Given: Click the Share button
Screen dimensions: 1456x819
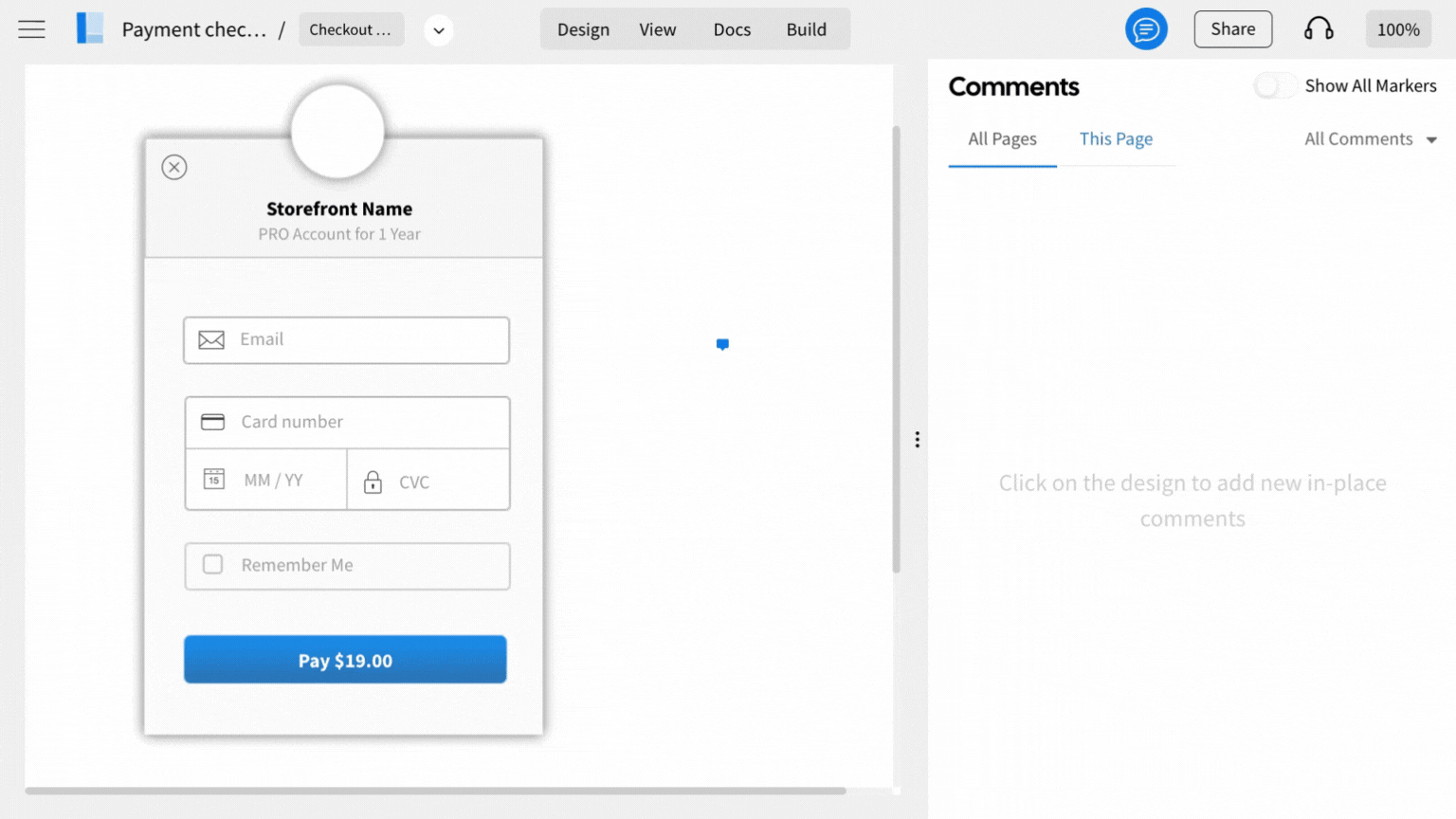Looking at the screenshot, I should click(x=1232, y=29).
